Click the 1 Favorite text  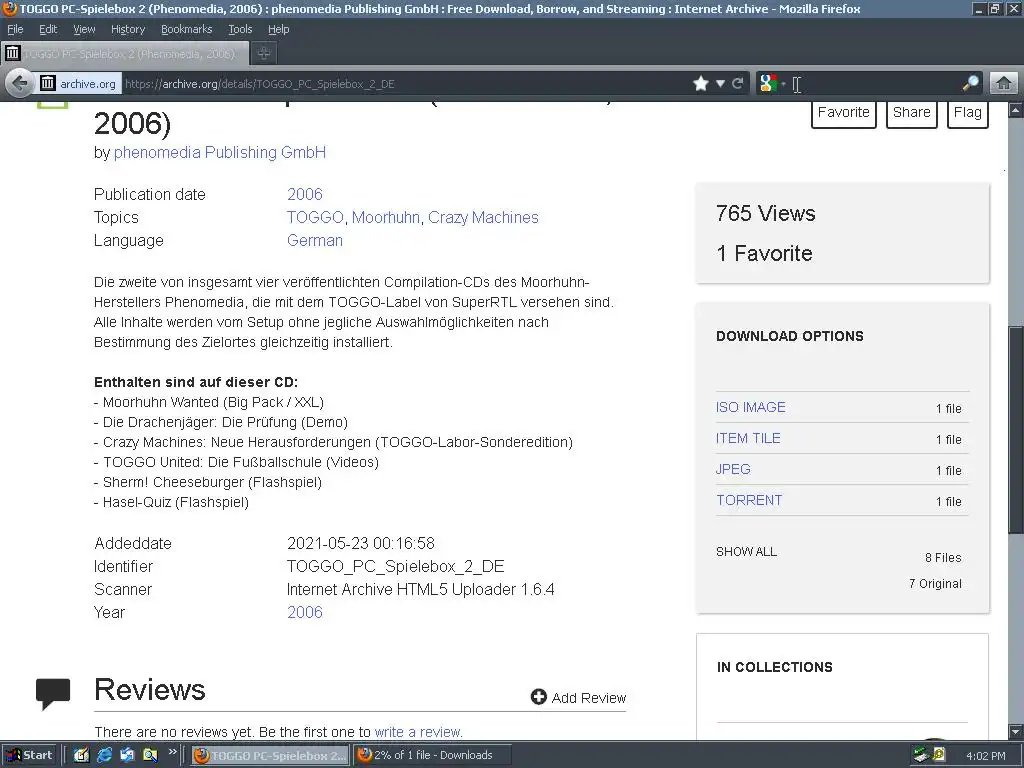(x=764, y=253)
